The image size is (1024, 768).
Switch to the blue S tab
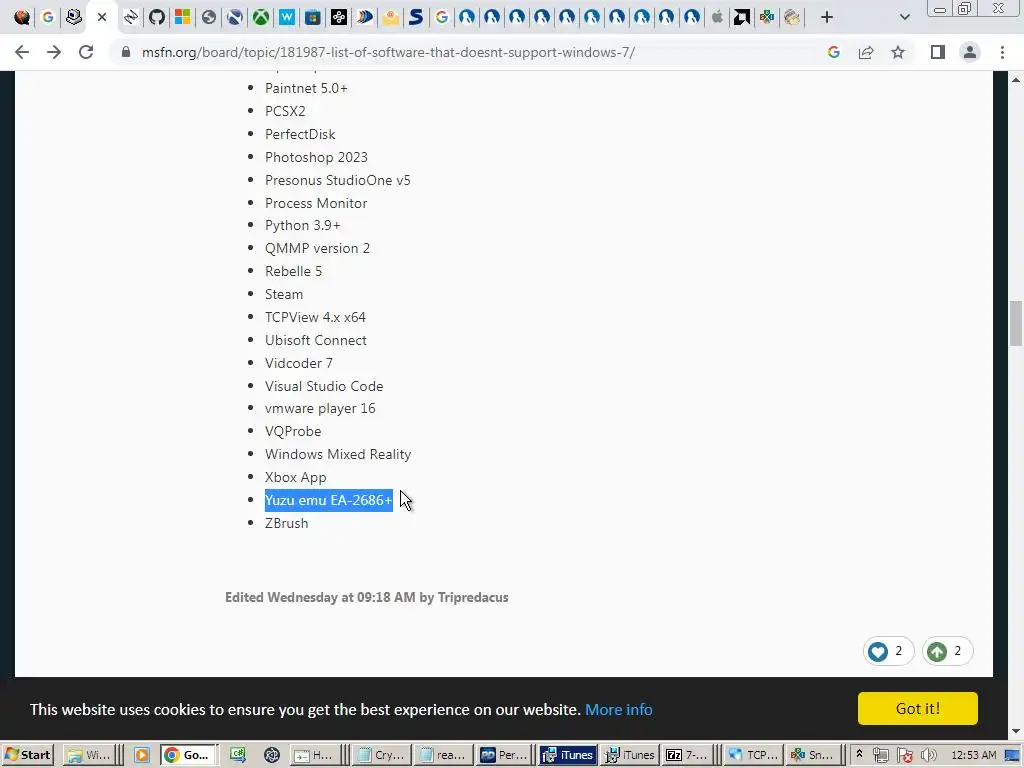[x=416, y=18]
